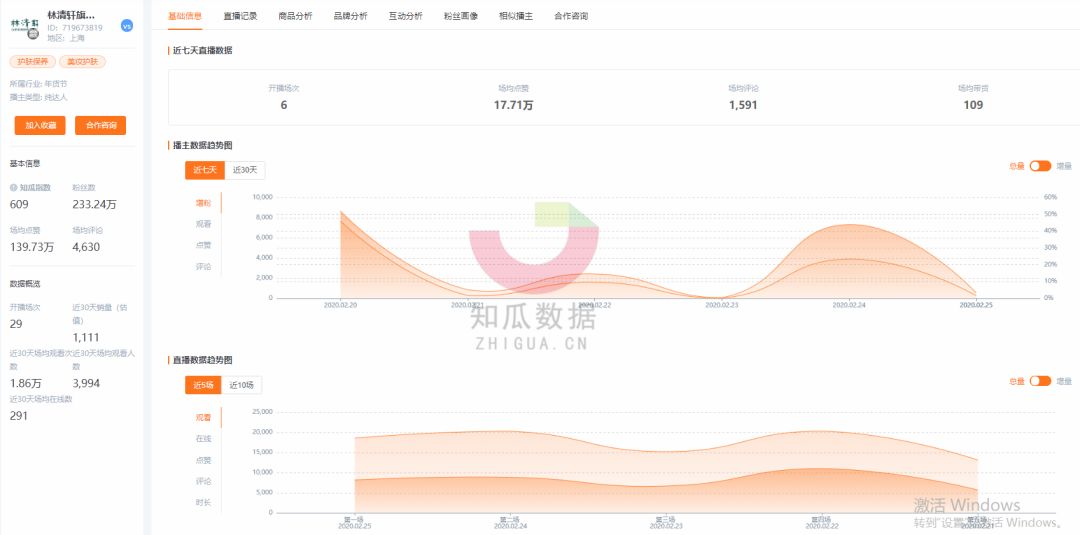Viewport: 1080px width, 535px height.
Task: Click the 近30天销量 value 1,111
Action: pos(86,337)
